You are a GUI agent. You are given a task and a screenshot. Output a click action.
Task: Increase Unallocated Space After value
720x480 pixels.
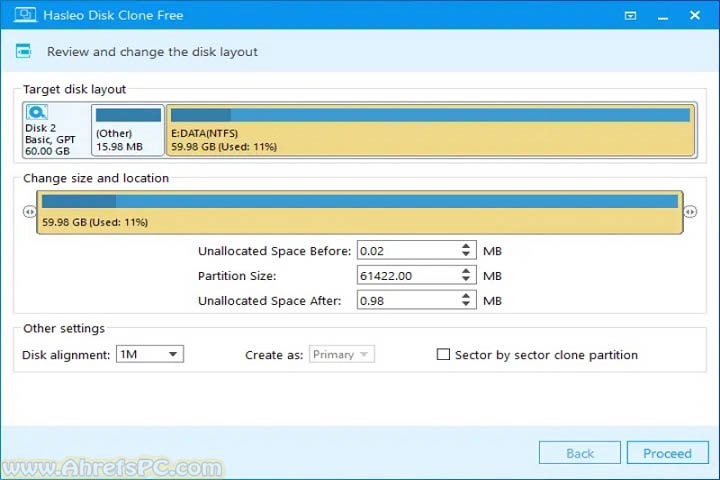coord(466,296)
